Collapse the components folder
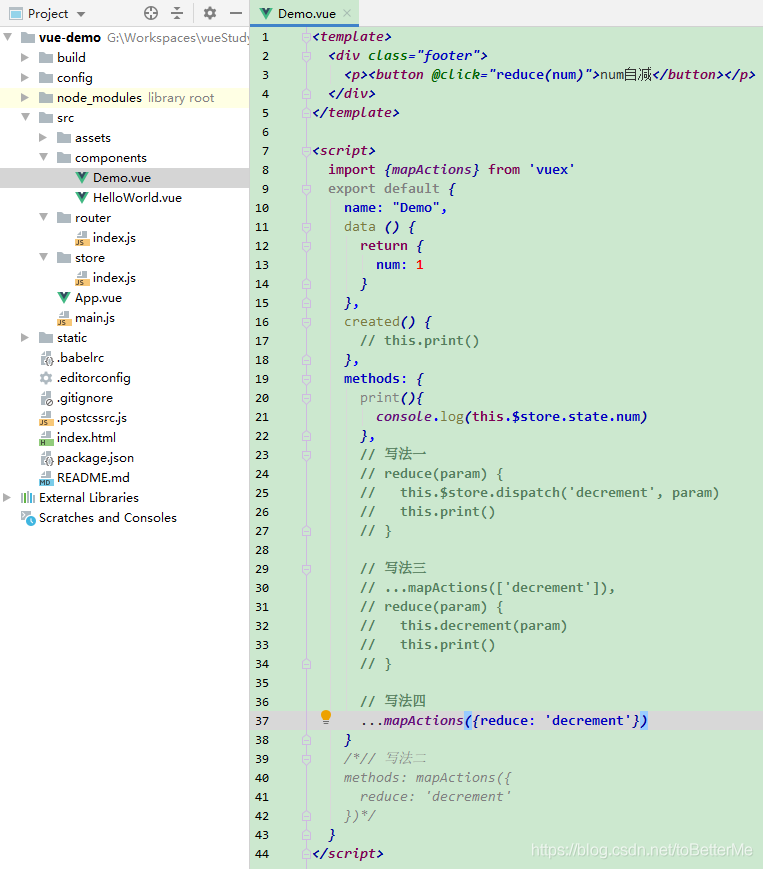The width and height of the screenshot is (763, 869). point(44,157)
